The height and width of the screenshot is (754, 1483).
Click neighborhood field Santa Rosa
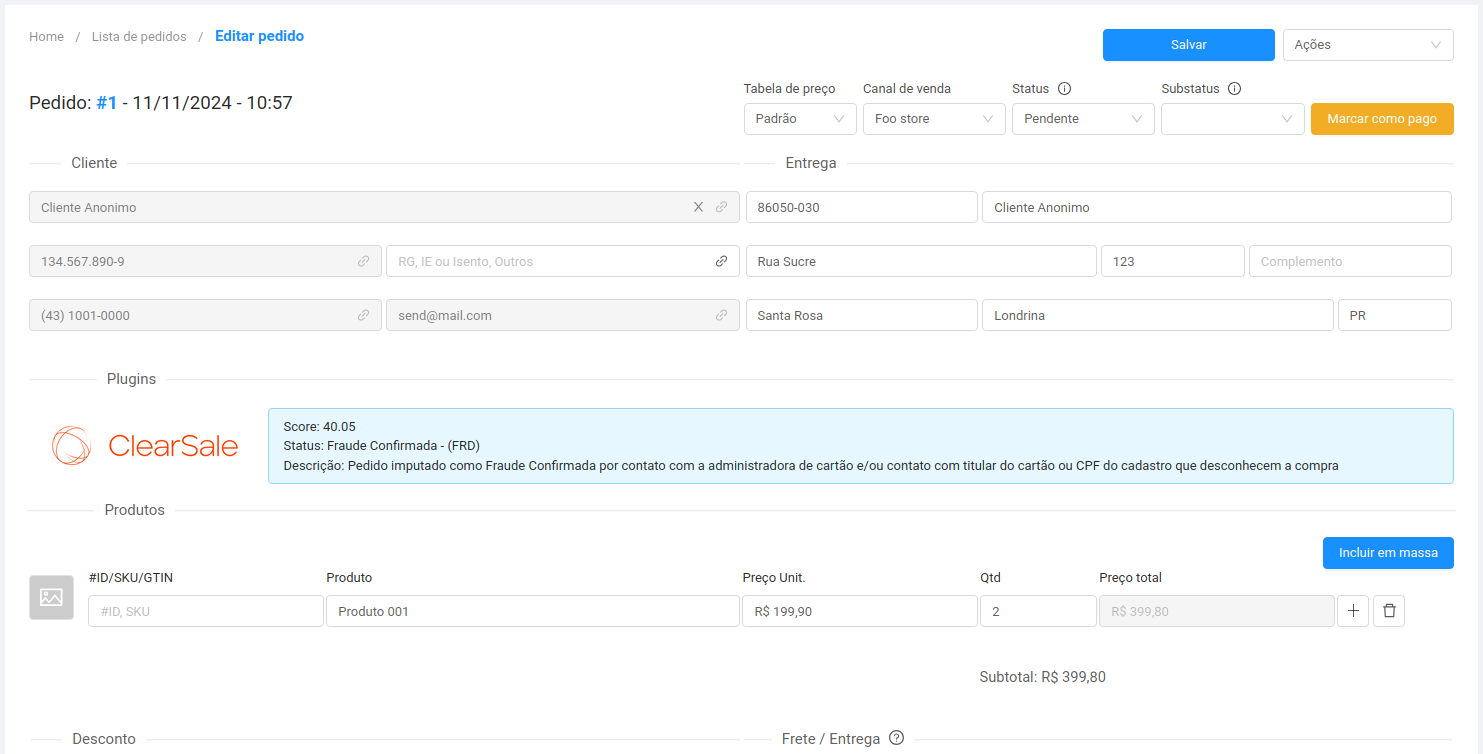click(x=862, y=315)
